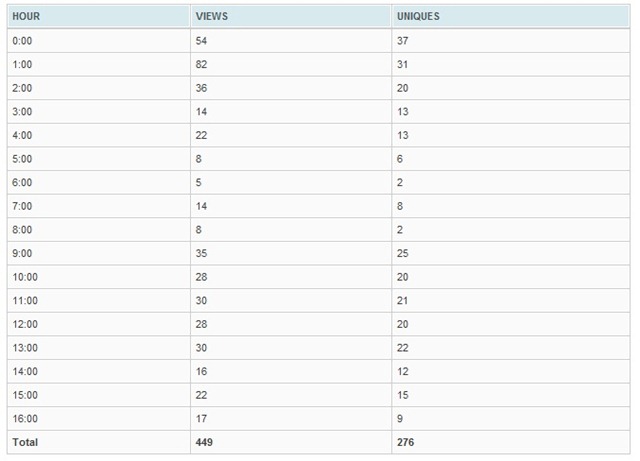Screen dimensions: 640x461
Task: Select the total uniques value 276
Action: click(405, 442)
